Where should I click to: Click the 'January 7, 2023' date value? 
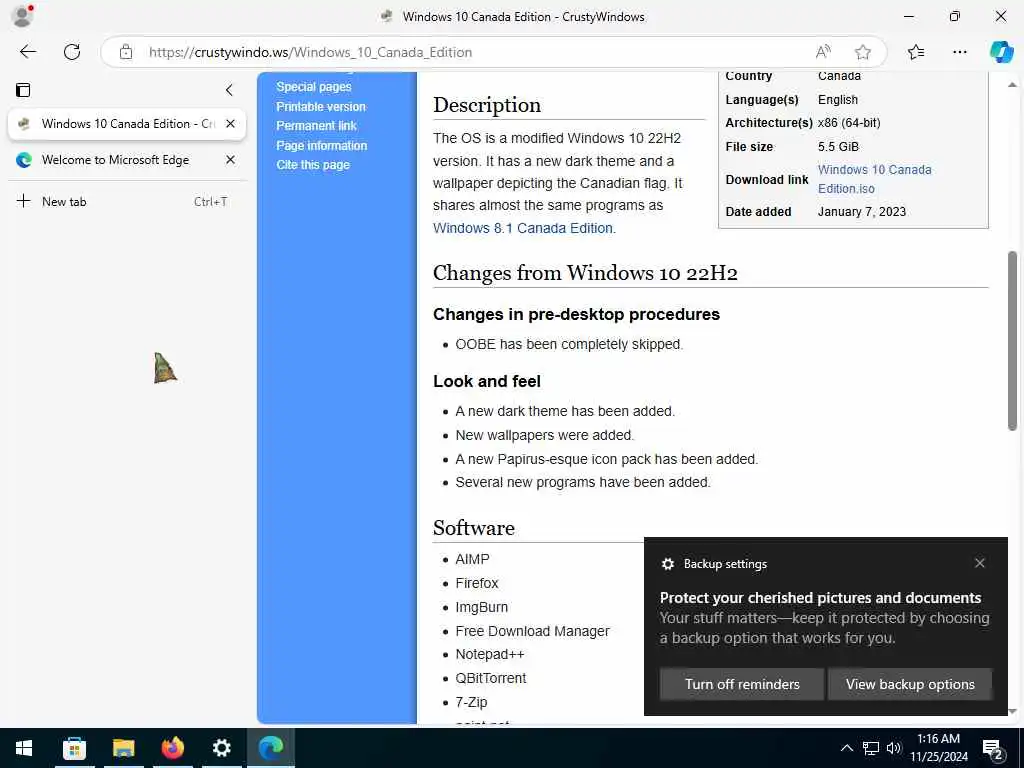click(861, 212)
